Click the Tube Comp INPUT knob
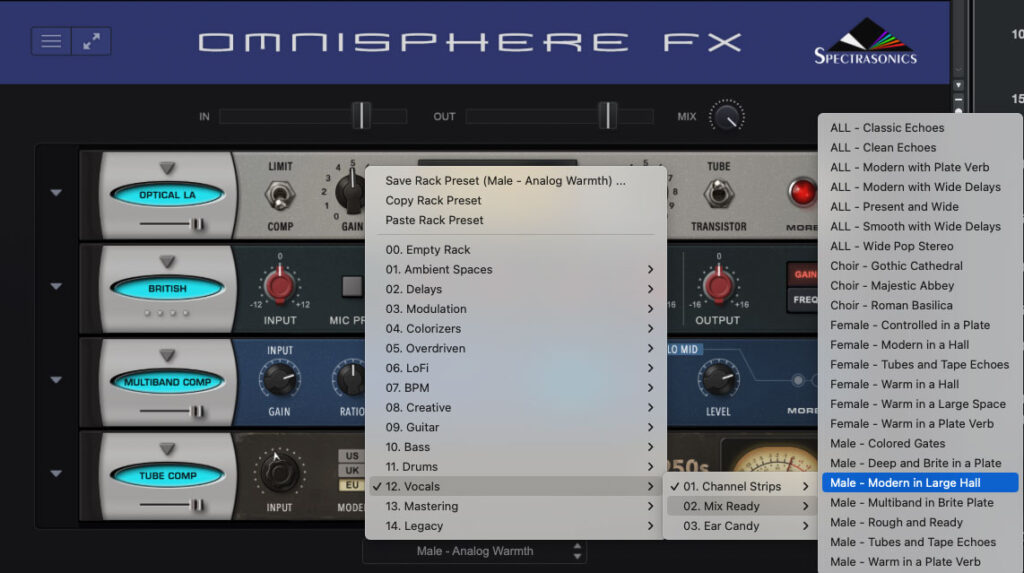 tap(280, 473)
